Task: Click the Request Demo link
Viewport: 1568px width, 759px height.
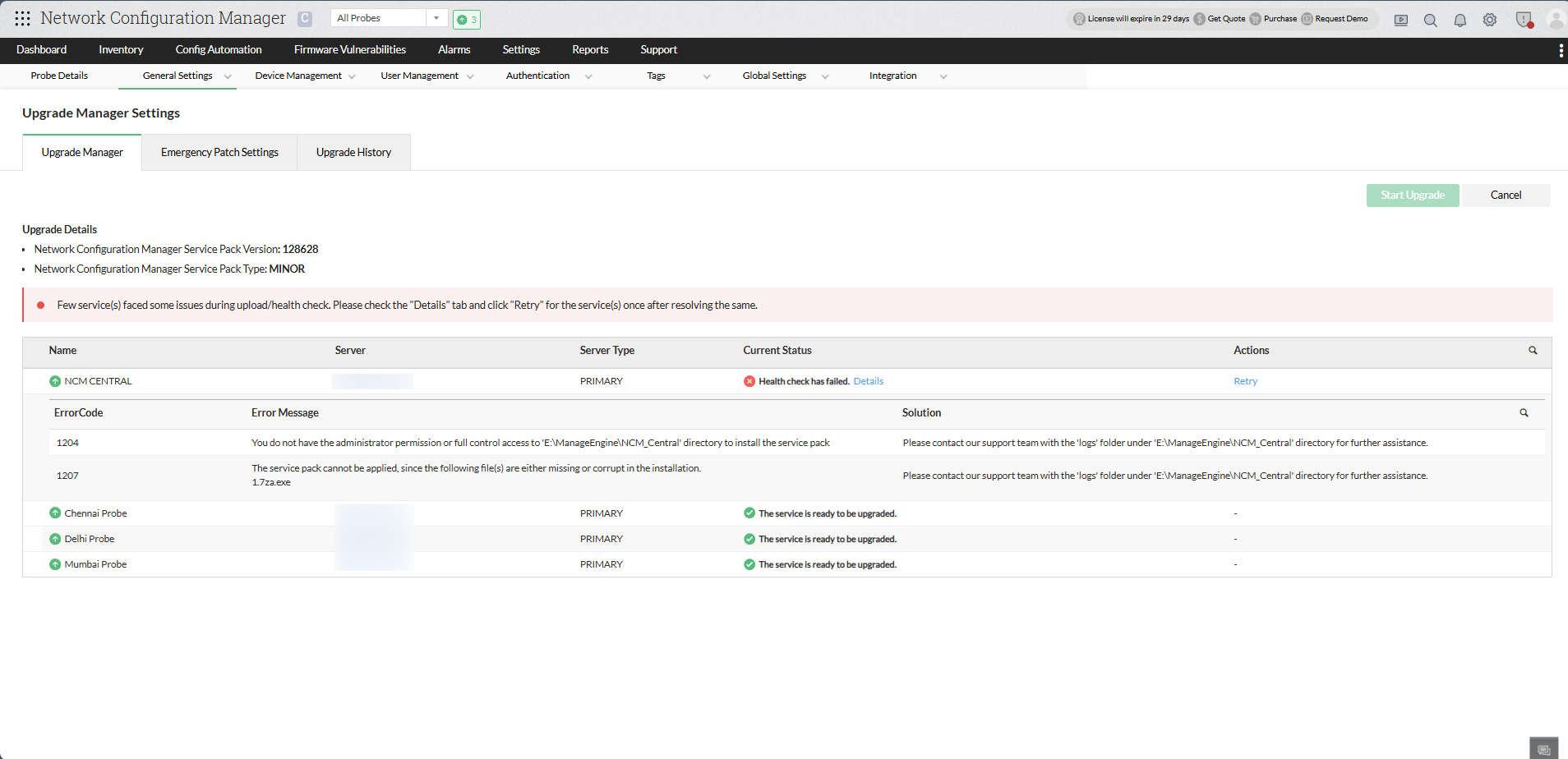Action: pos(1341,19)
